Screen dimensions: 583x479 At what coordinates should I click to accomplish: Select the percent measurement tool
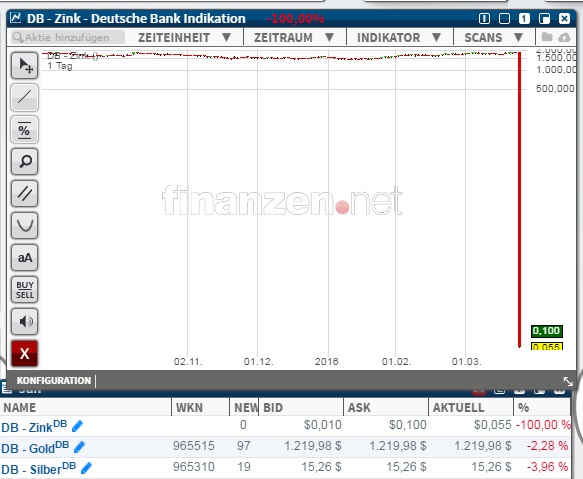tap(25, 130)
